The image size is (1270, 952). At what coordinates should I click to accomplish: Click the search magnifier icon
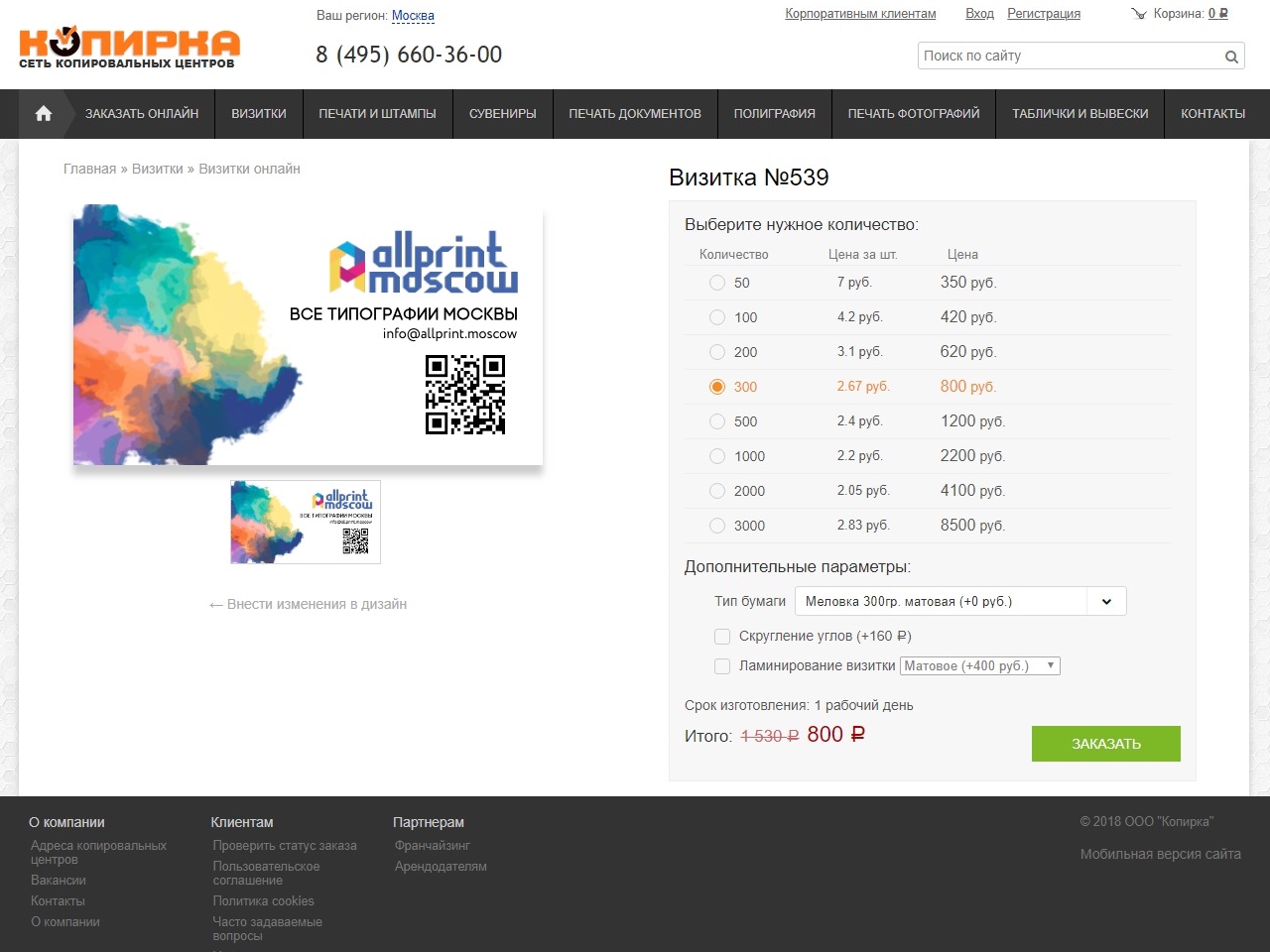1231,57
